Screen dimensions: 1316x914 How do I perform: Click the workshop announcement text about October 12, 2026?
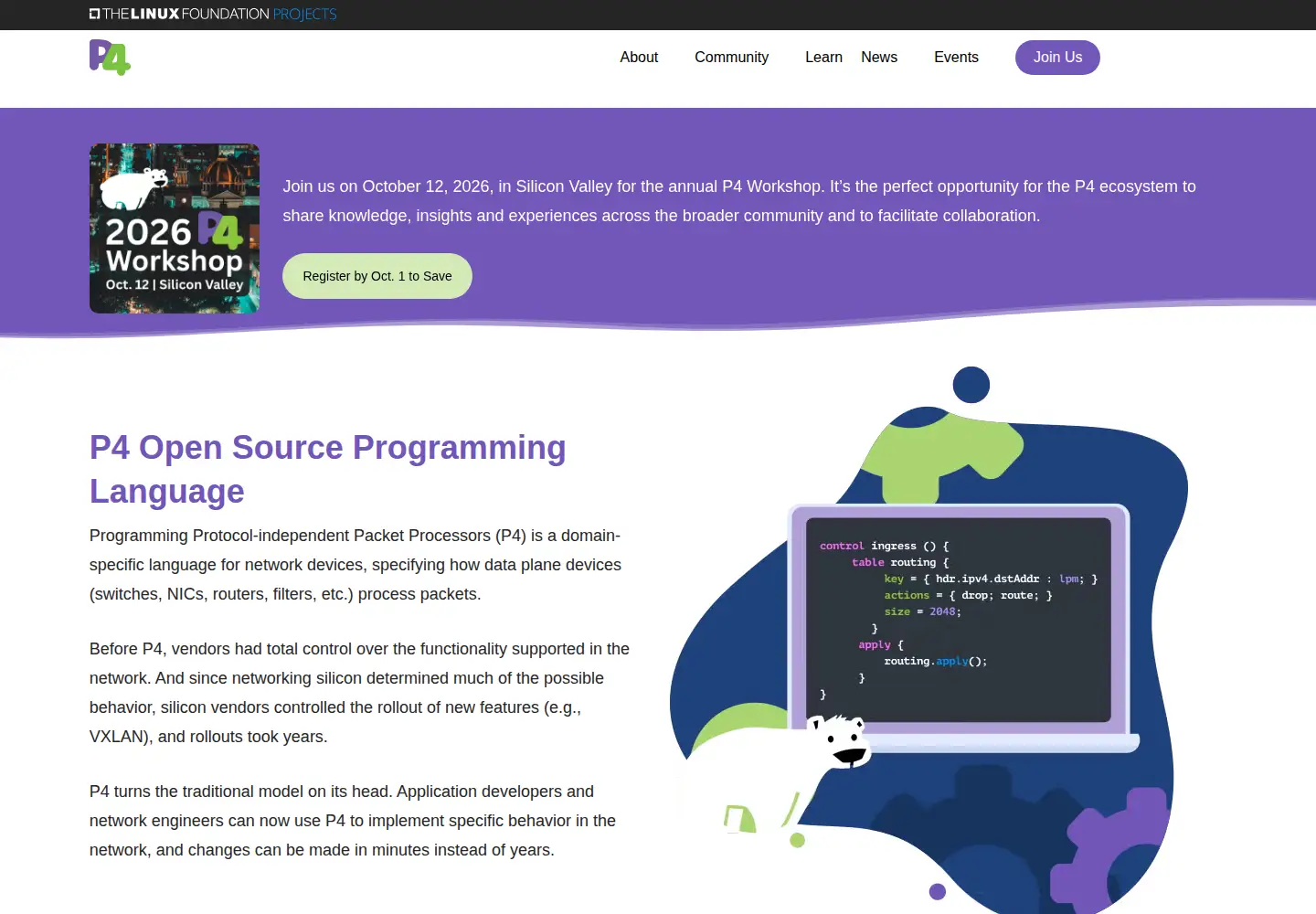[739, 201]
